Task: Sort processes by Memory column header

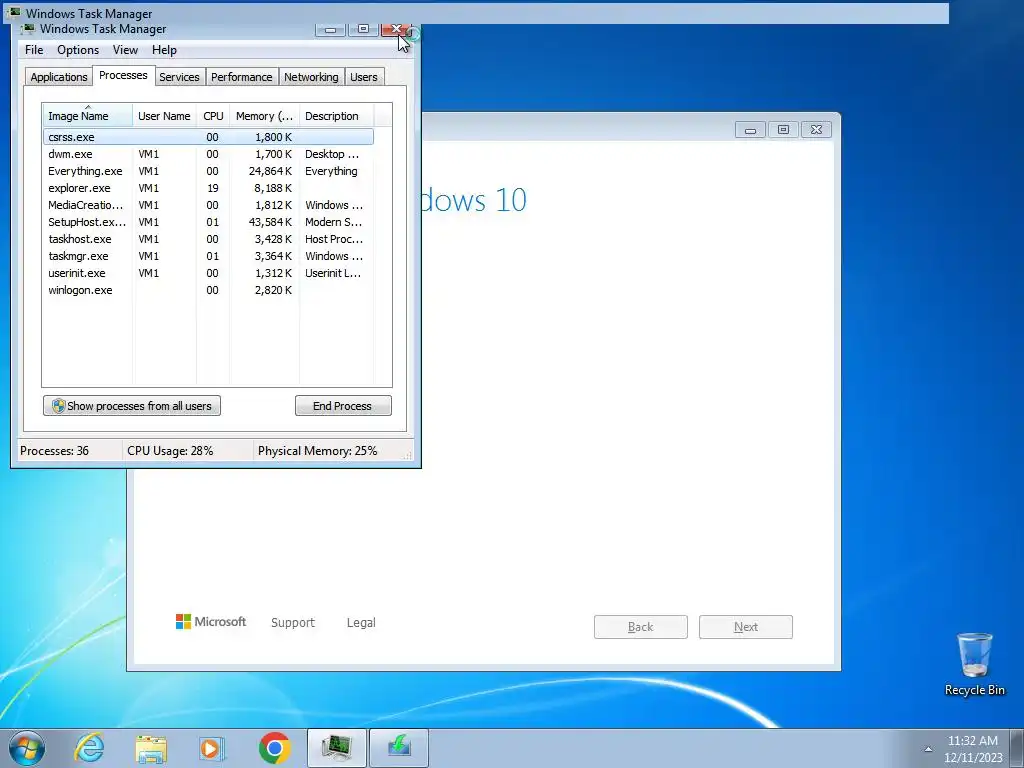Action: click(x=264, y=116)
